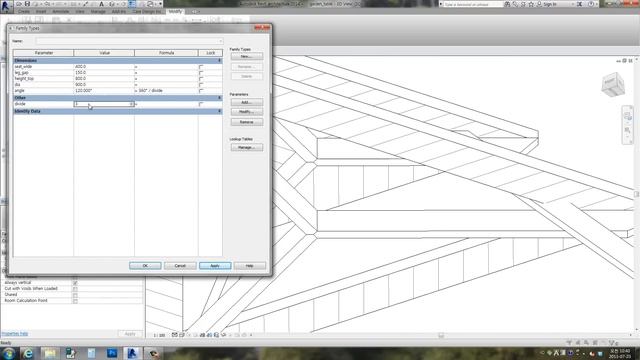This screenshot has height=360, width=640.
Task: Launch Internet Explorer from taskbar
Action: [28, 353]
